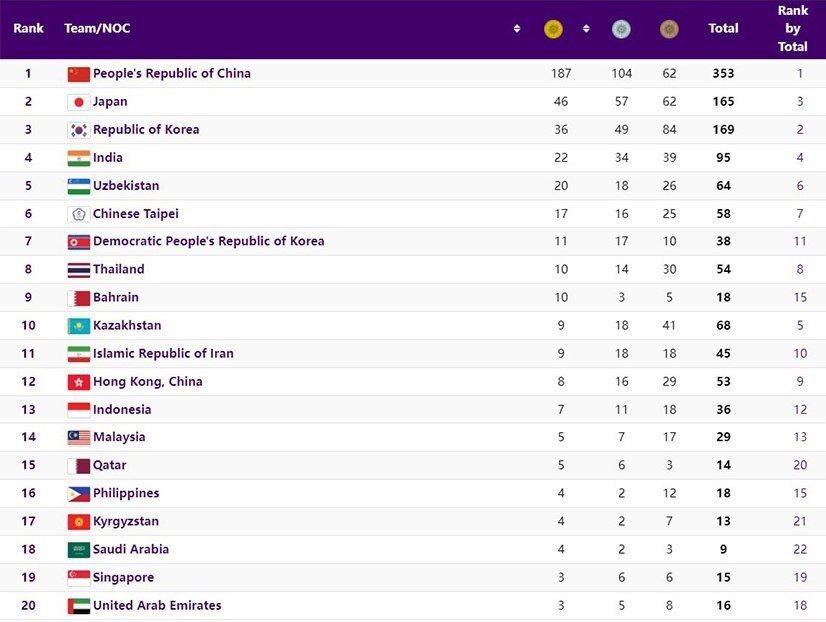Image resolution: width=826 pixels, height=622 pixels.
Task: Click the Saudi Arabia flag icon
Action: click(x=78, y=550)
